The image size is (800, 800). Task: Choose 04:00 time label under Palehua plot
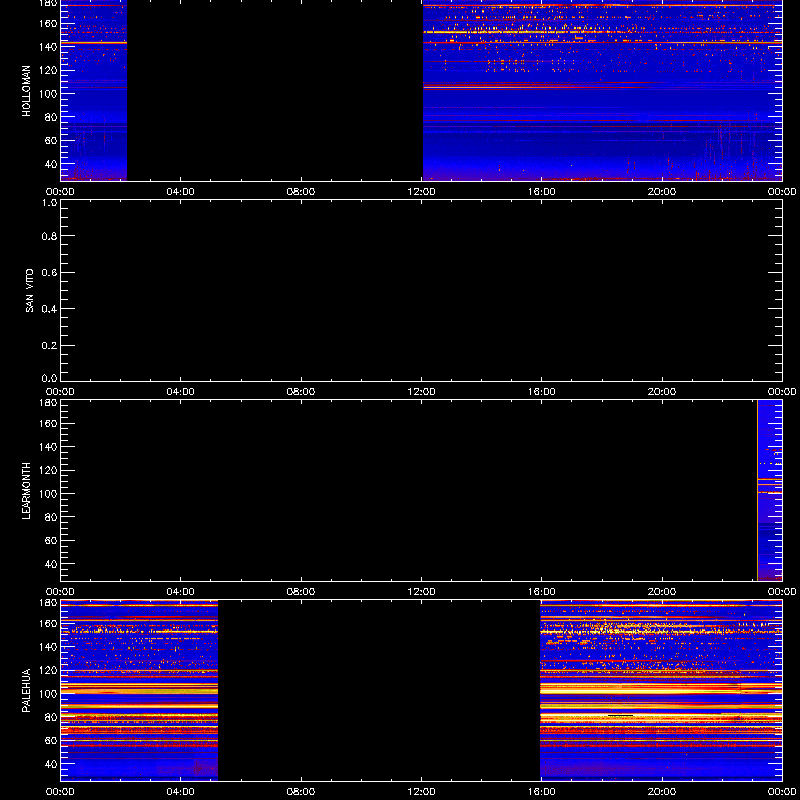pyautogui.click(x=181, y=792)
